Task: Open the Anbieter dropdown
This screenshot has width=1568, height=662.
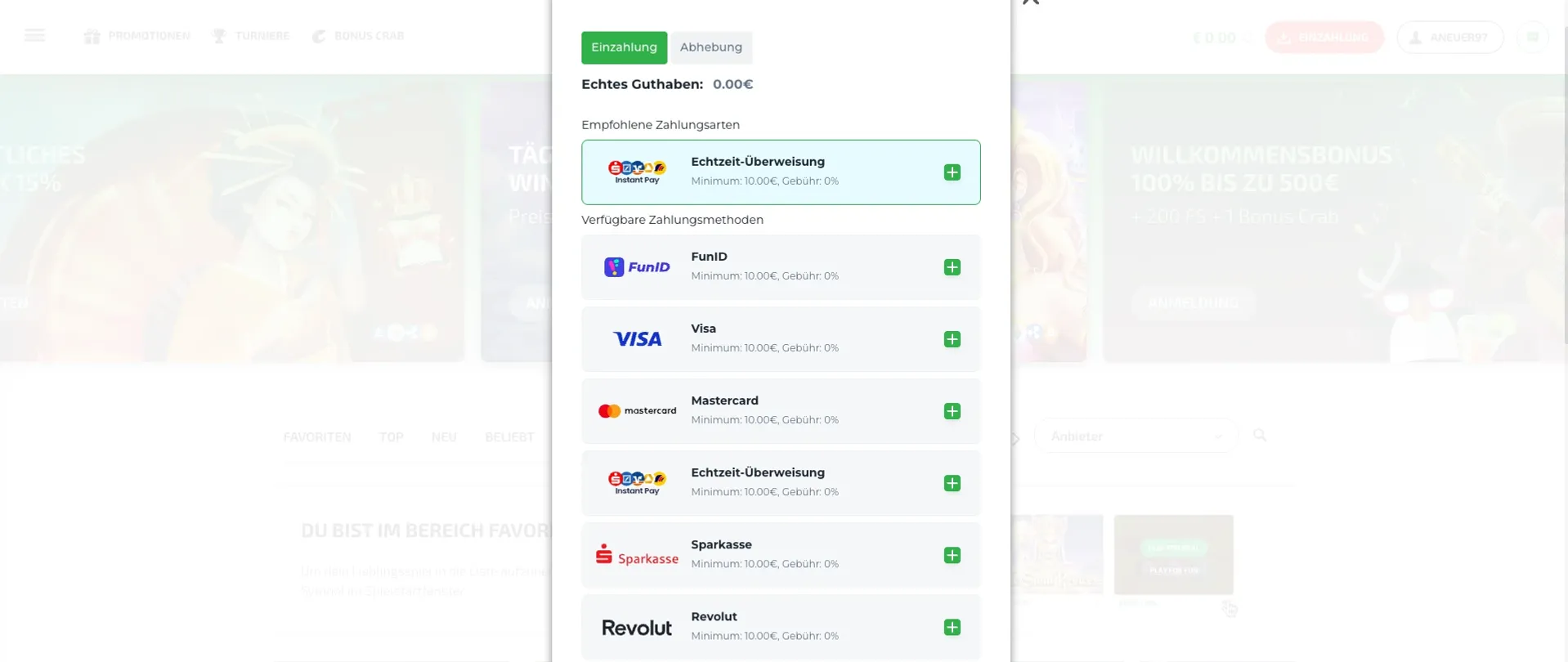Action: (x=1136, y=436)
